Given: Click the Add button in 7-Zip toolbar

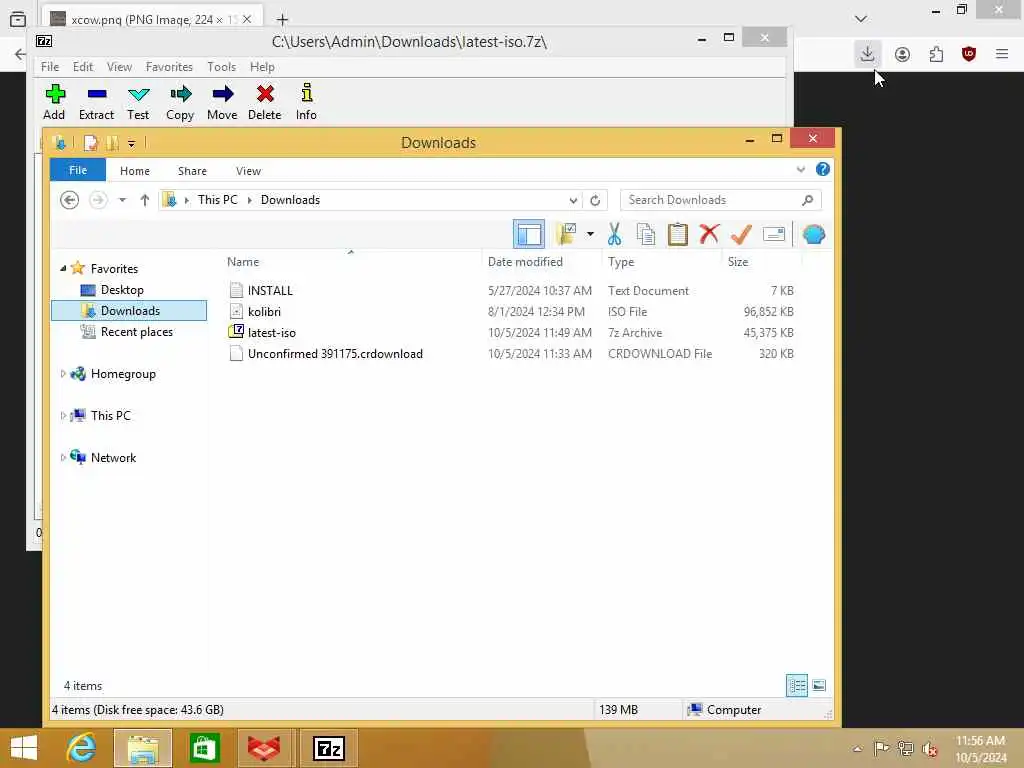Looking at the screenshot, I should pos(55,103).
